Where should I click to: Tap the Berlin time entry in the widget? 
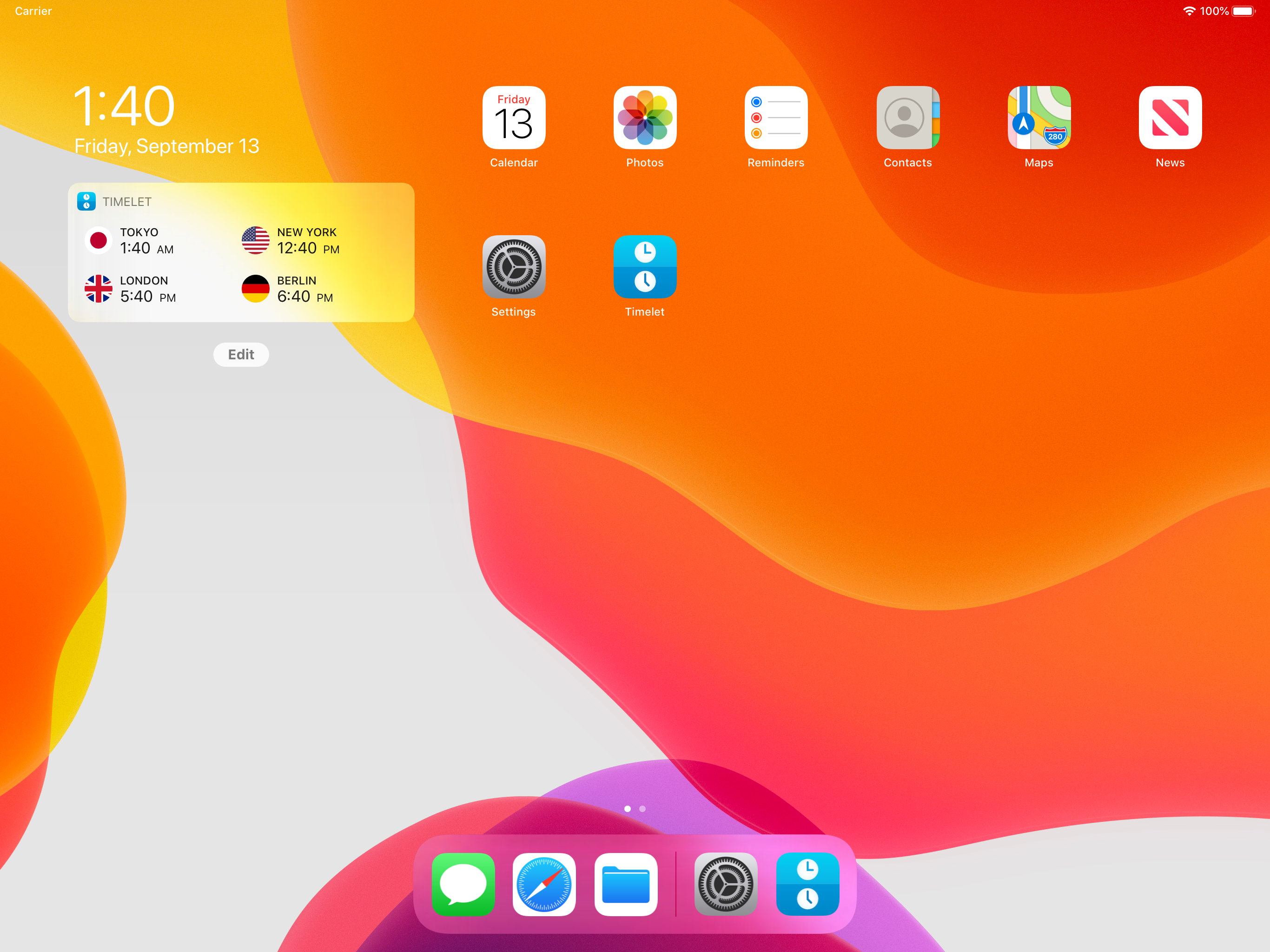pos(287,289)
